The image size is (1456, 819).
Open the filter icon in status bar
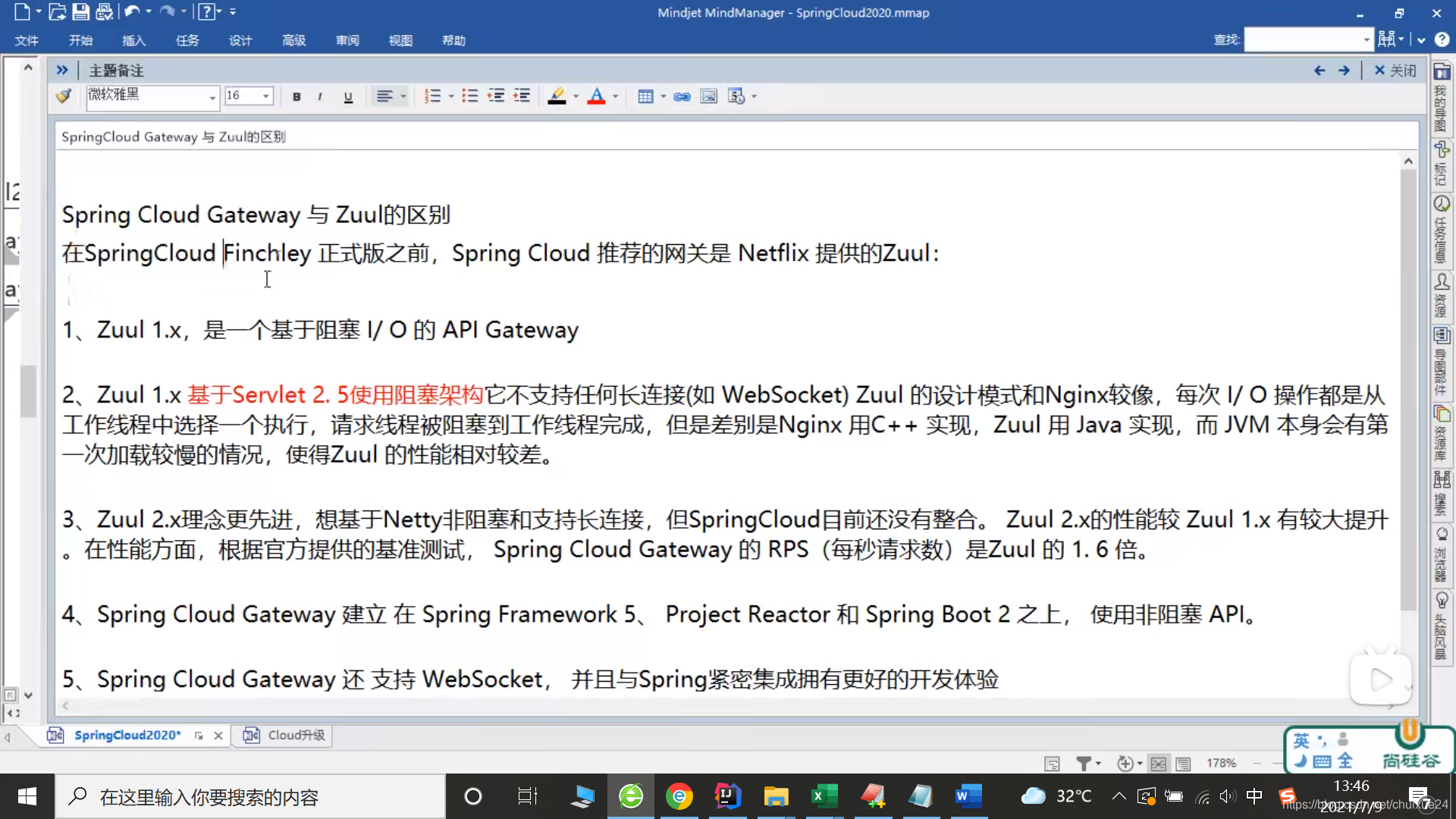point(1084,763)
